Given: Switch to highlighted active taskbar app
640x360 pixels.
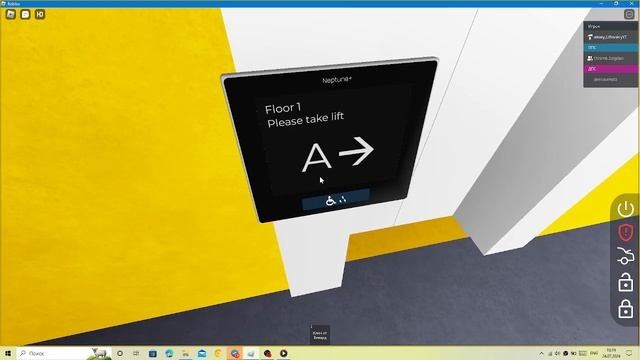Looking at the screenshot, I should pos(235,353).
